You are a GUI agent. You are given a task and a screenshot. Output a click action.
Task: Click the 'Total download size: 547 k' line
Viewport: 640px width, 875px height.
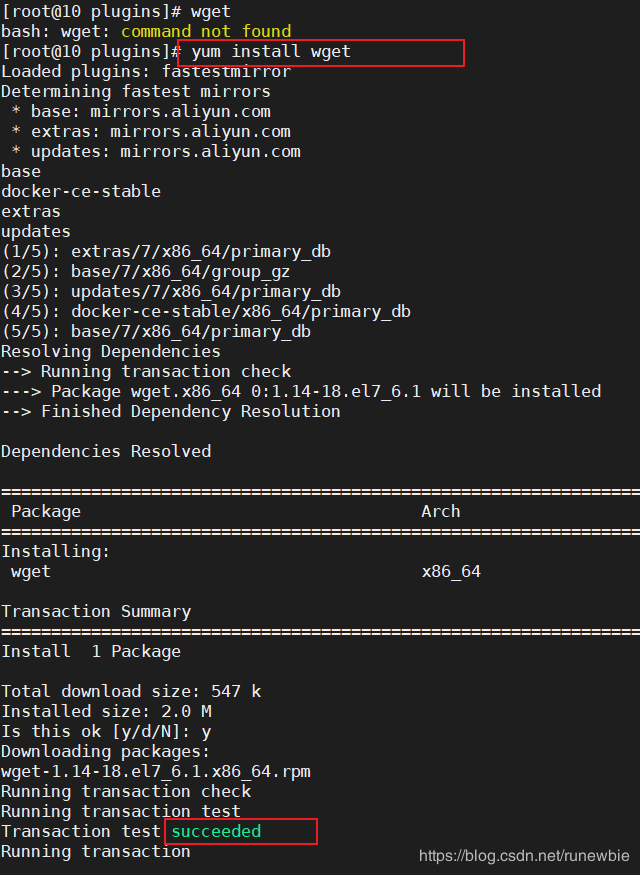click(x=131, y=692)
